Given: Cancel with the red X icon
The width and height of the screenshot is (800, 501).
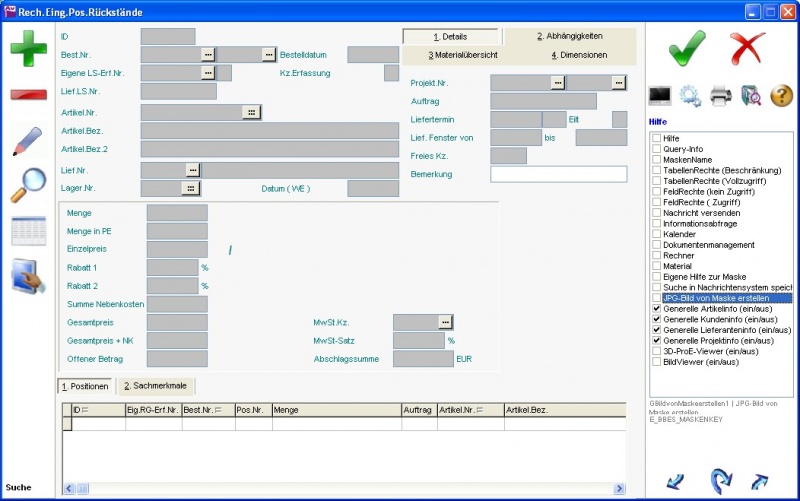Looking at the screenshot, I should [746, 48].
